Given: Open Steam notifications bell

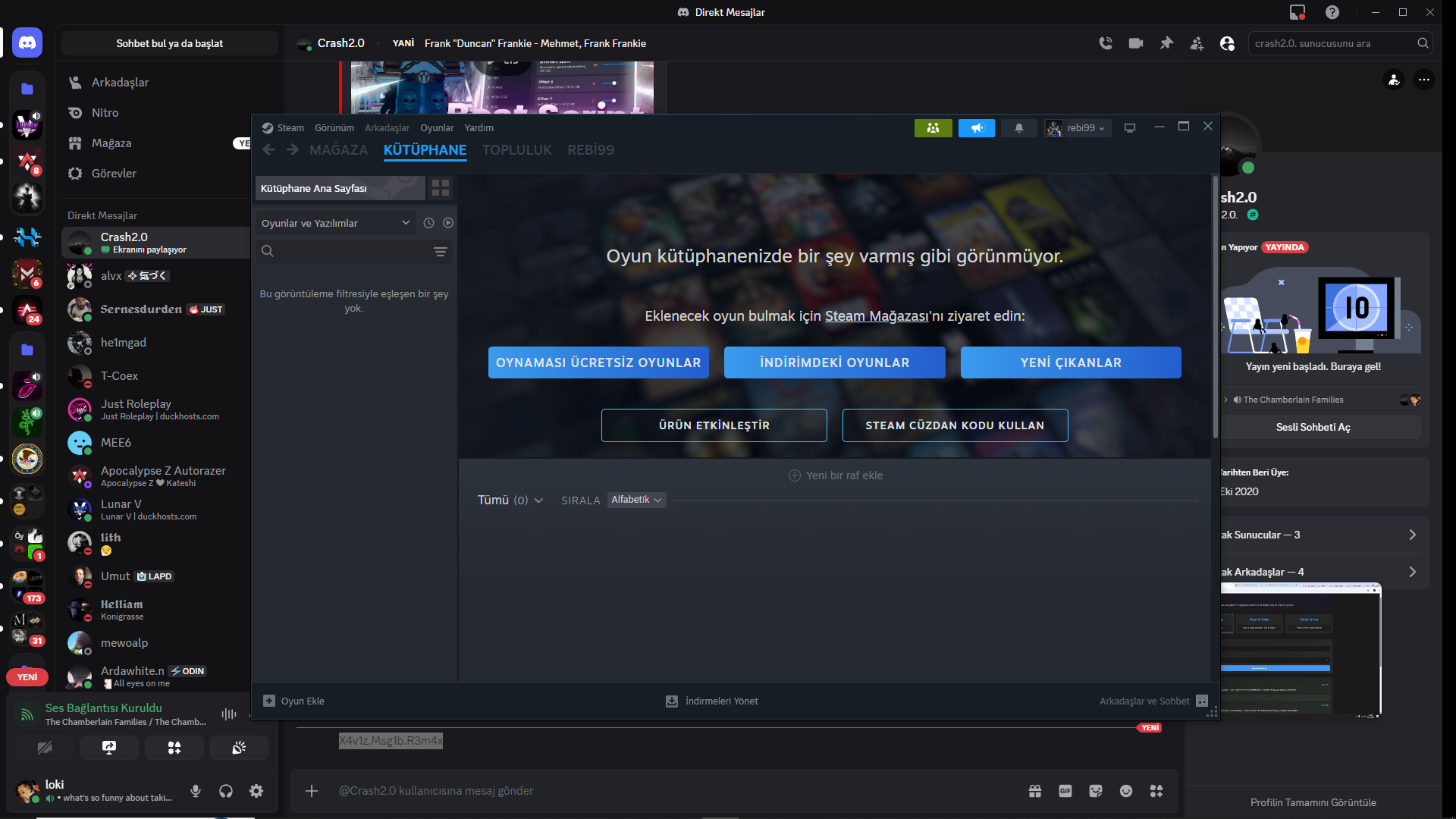Looking at the screenshot, I should click(x=1019, y=128).
